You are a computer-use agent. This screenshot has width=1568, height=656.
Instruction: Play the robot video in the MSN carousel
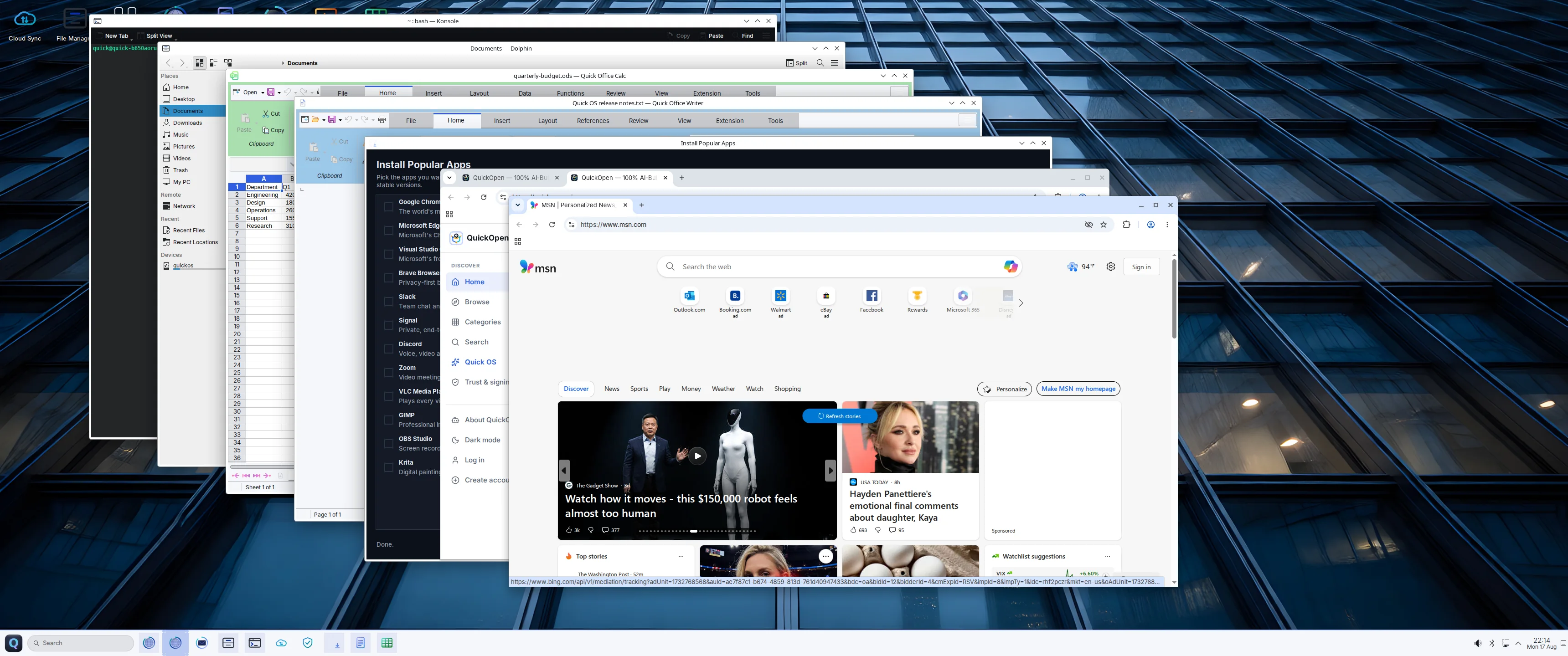(697, 456)
